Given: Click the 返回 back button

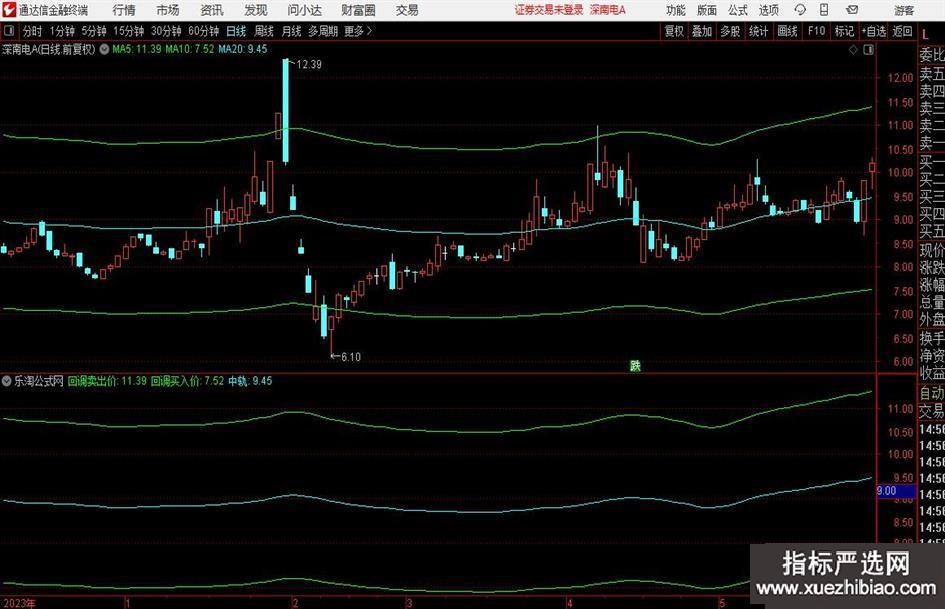Looking at the screenshot, I should click(902, 31).
